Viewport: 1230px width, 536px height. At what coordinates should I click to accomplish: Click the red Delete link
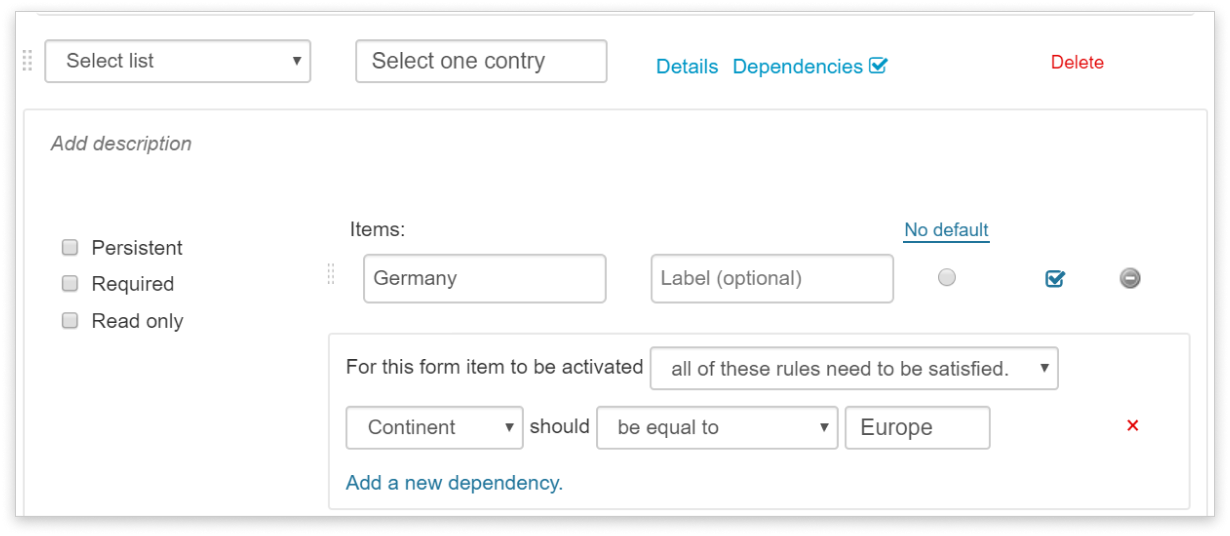pyautogui.click(x=1077, y=62)
